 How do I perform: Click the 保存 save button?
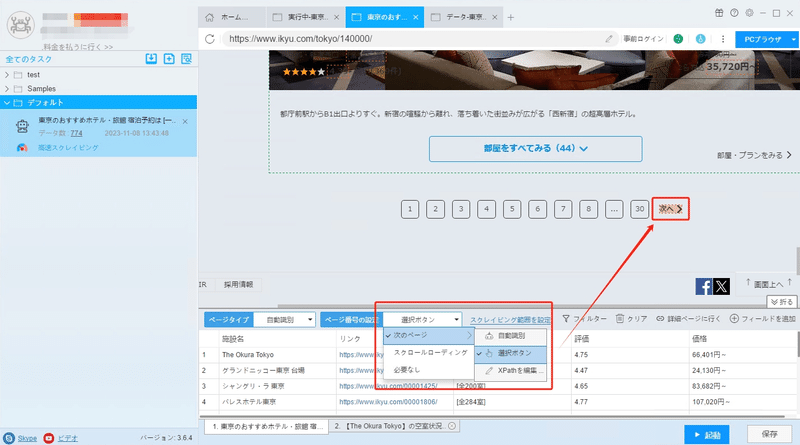[x=769, y=434]
